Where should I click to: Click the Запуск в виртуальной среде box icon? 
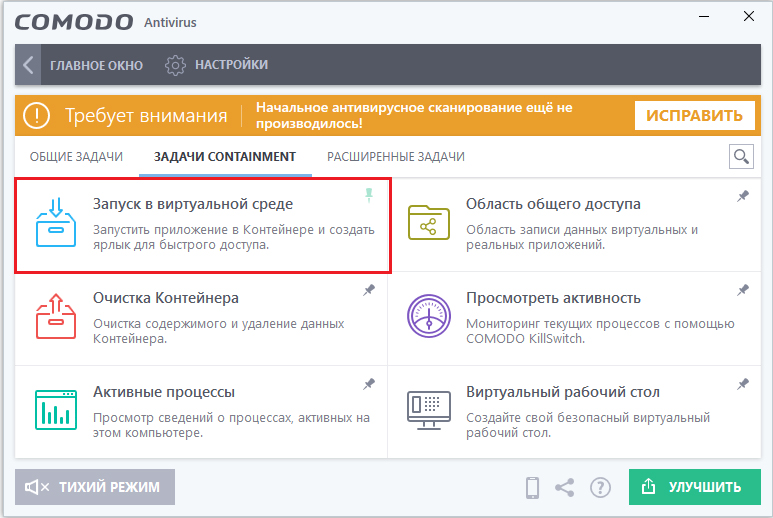point(56,222)
